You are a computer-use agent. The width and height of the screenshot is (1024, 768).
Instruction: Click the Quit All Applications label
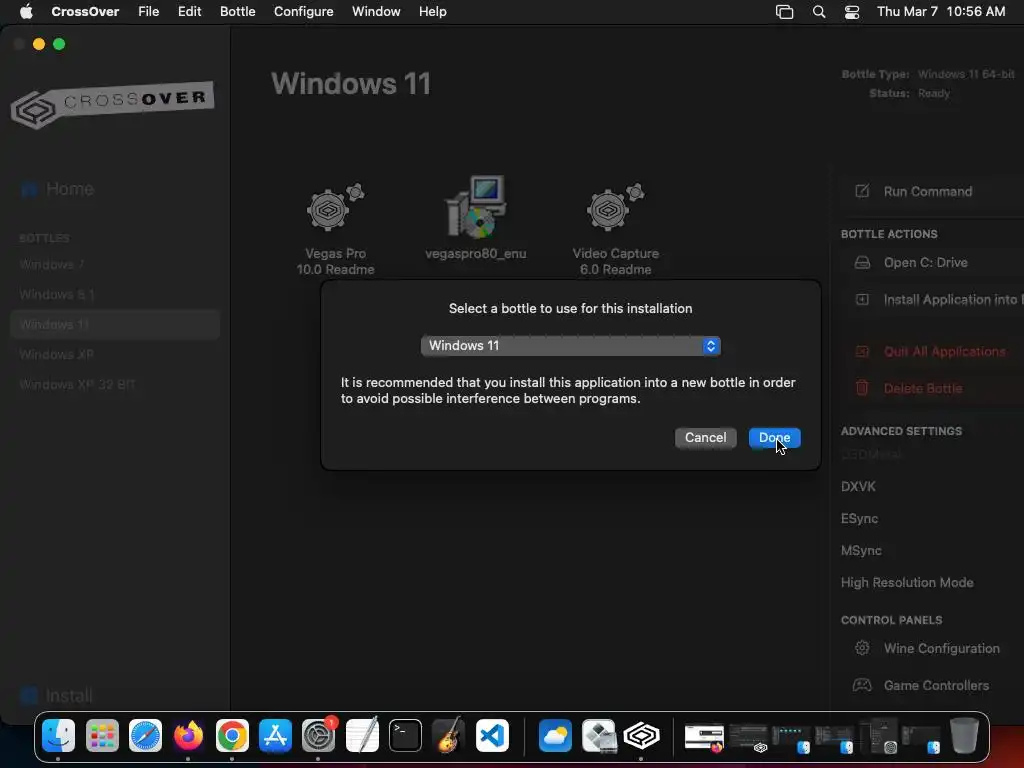pyautogui.click(x=944, y=351)
